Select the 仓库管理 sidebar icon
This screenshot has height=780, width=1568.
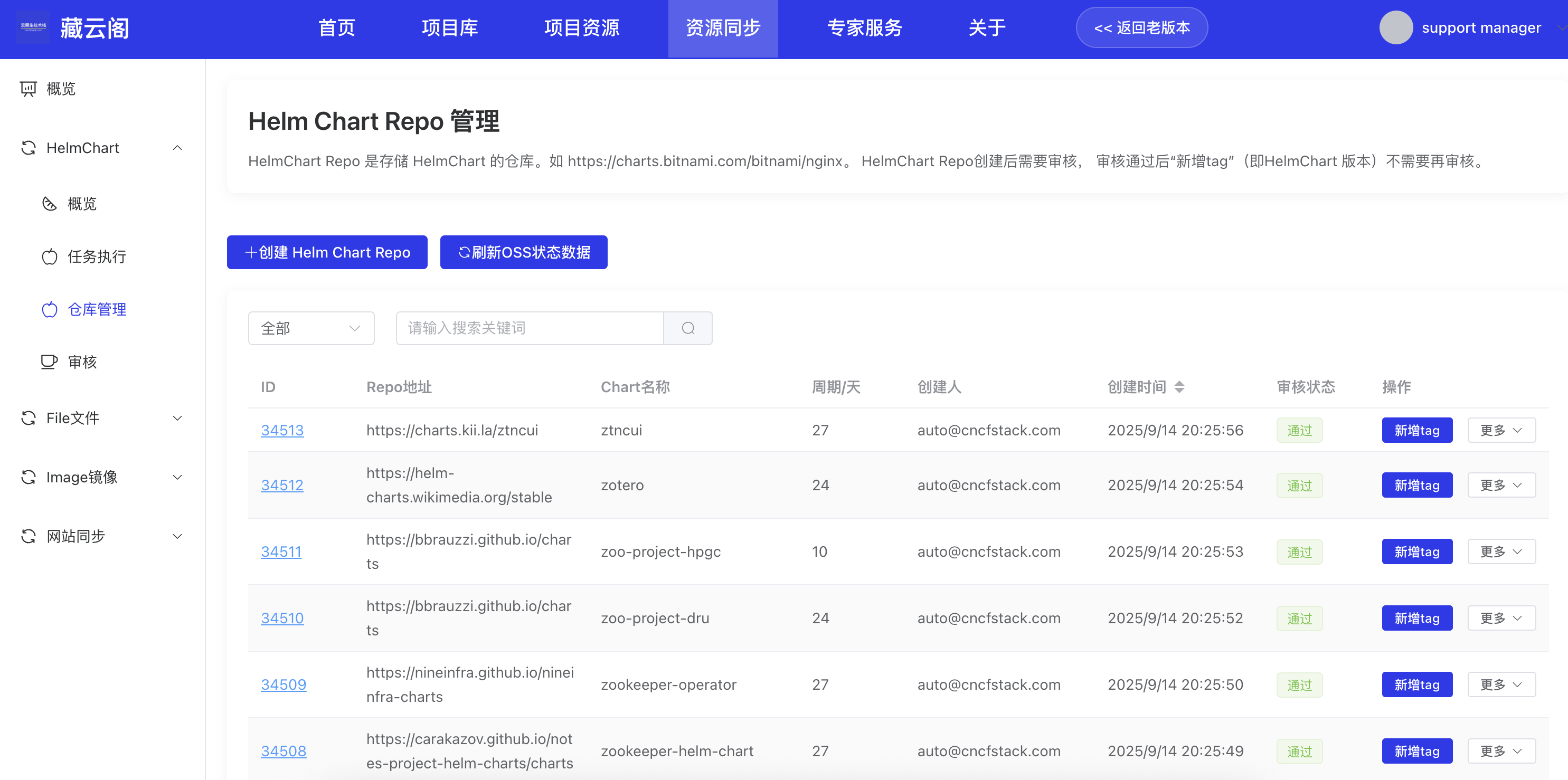[x=50, y=309]
